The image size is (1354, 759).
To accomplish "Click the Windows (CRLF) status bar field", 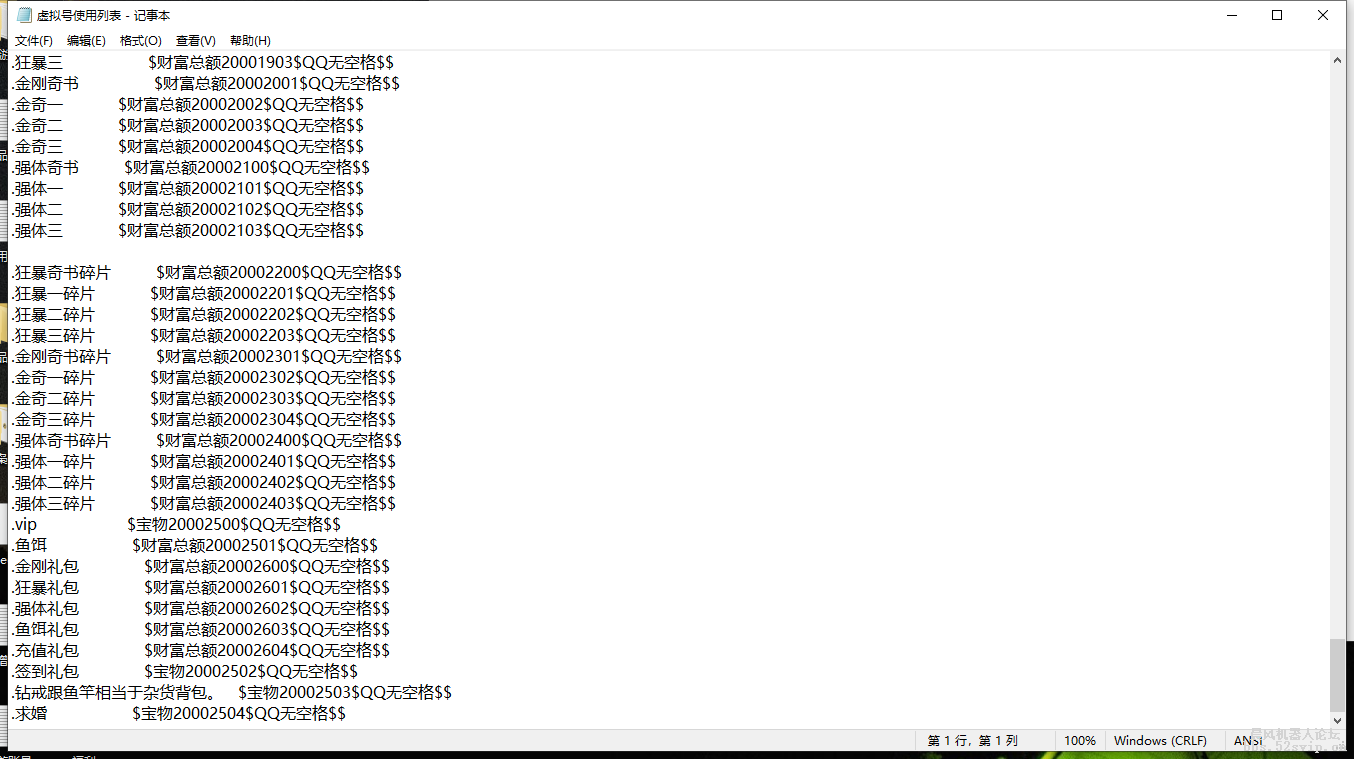I will [1160, 741].
